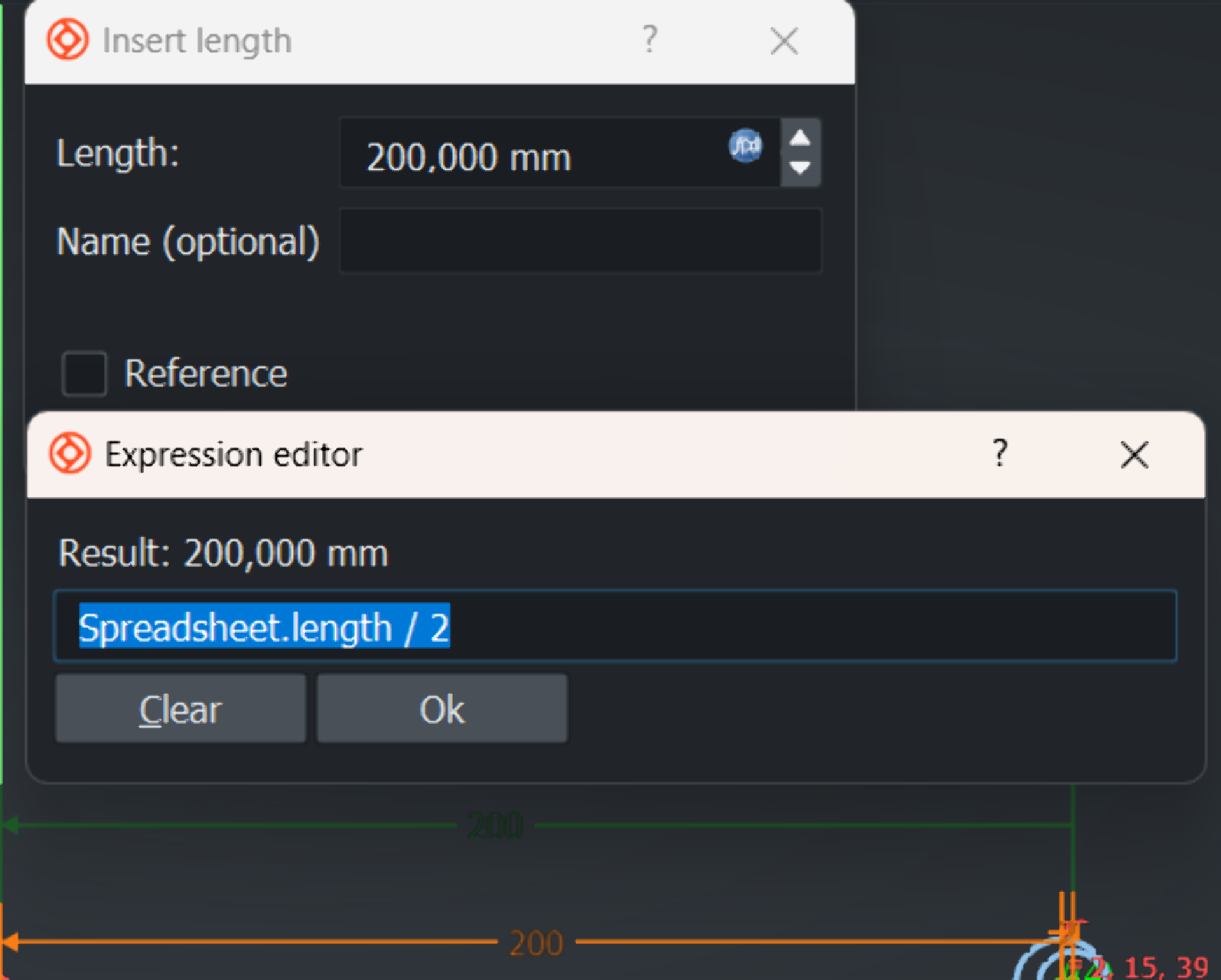Select the green 200 dimension label

click(495, 826)
